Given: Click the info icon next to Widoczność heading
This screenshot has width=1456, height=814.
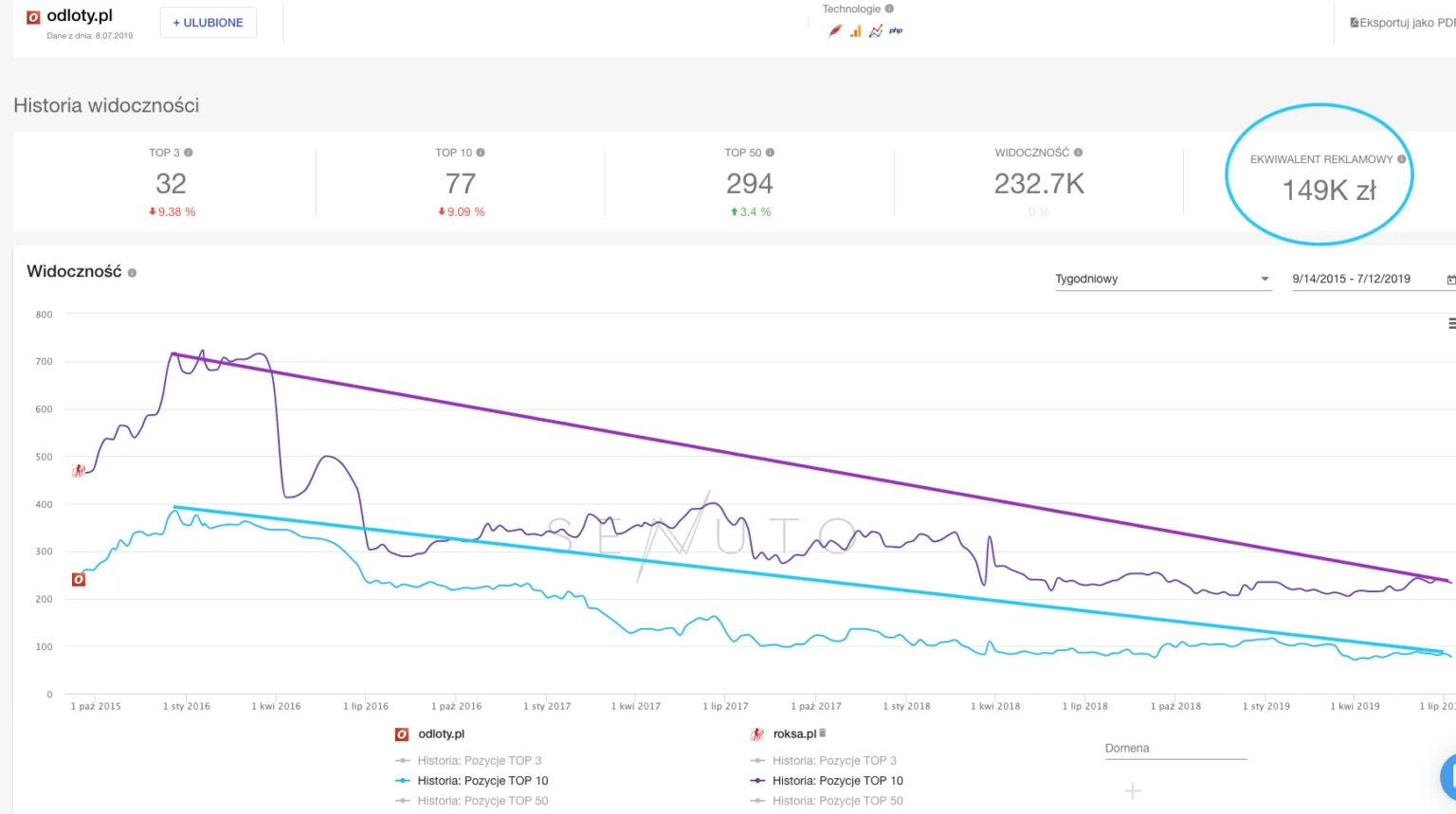Looking at the screenshot, I should [x=132, y=273].
